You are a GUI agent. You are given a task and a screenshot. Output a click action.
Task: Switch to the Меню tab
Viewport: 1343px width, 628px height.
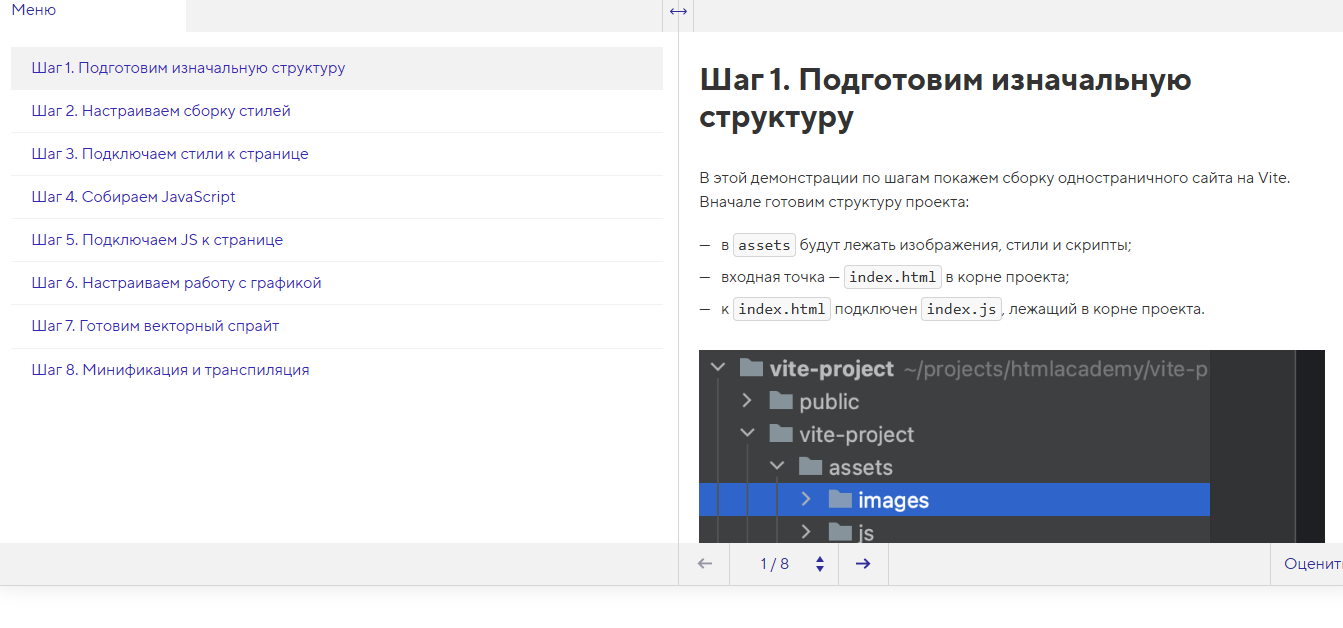pyautogui.click(x=34, y=10)
